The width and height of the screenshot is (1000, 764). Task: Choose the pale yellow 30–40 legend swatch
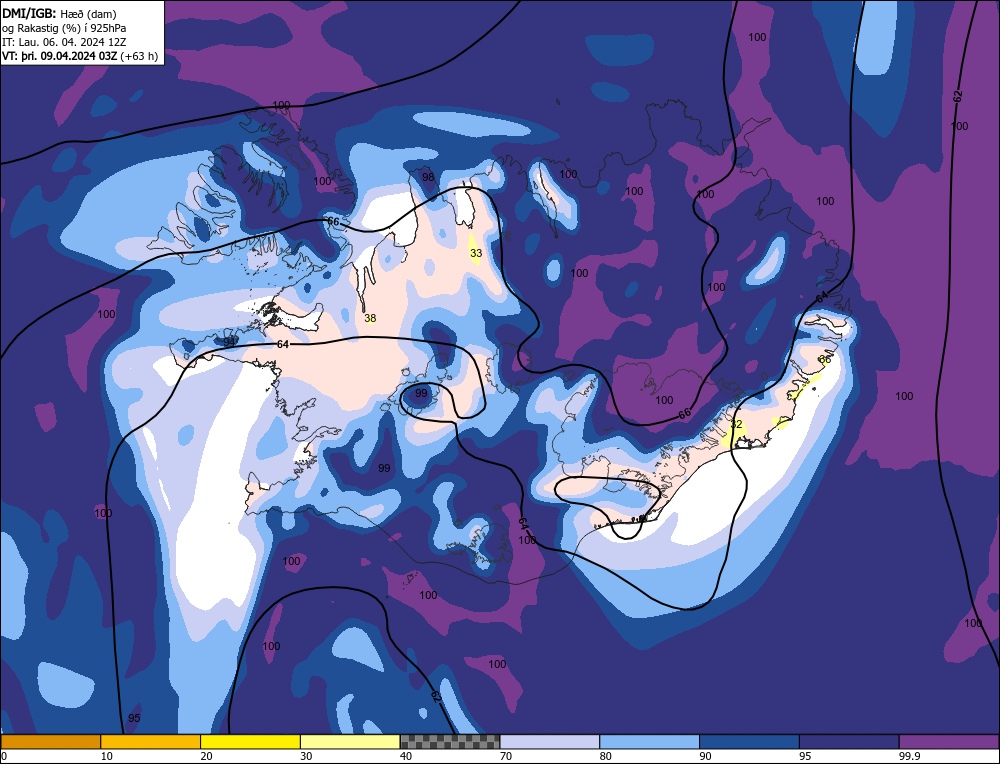(x=350, y=741)
